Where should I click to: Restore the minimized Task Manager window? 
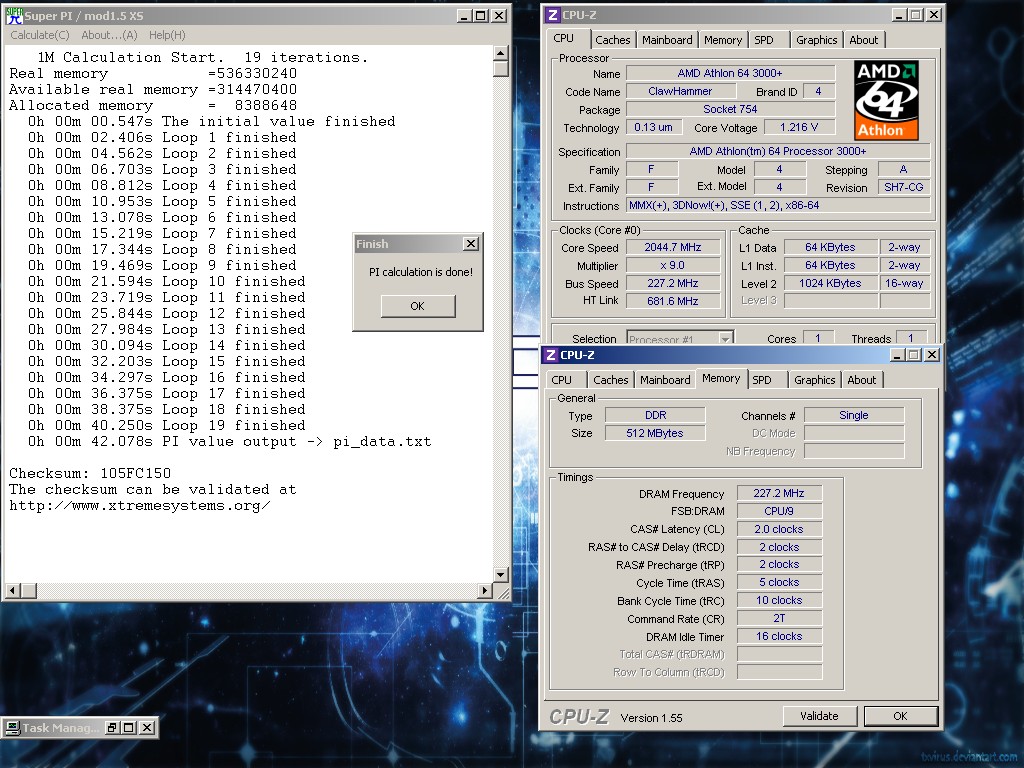(x=112, y=728)
